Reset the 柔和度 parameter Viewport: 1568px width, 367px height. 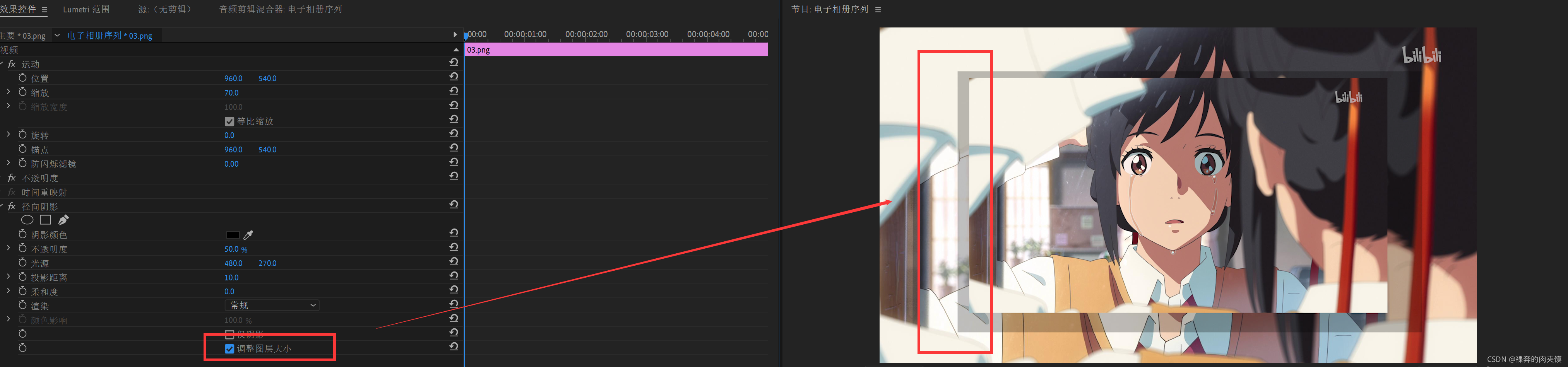[x=454, y=290]
